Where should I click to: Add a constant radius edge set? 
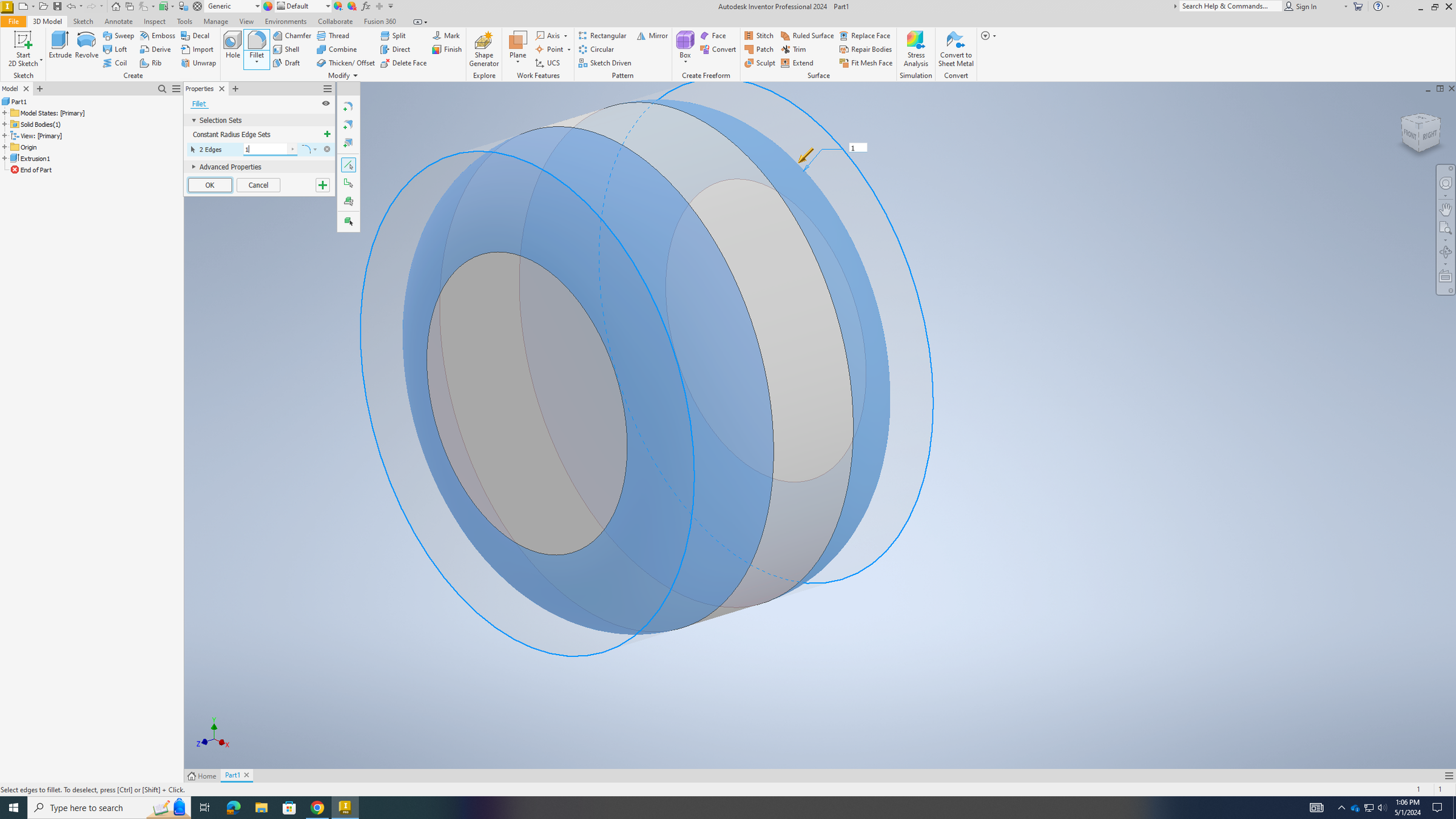point(327,134)
